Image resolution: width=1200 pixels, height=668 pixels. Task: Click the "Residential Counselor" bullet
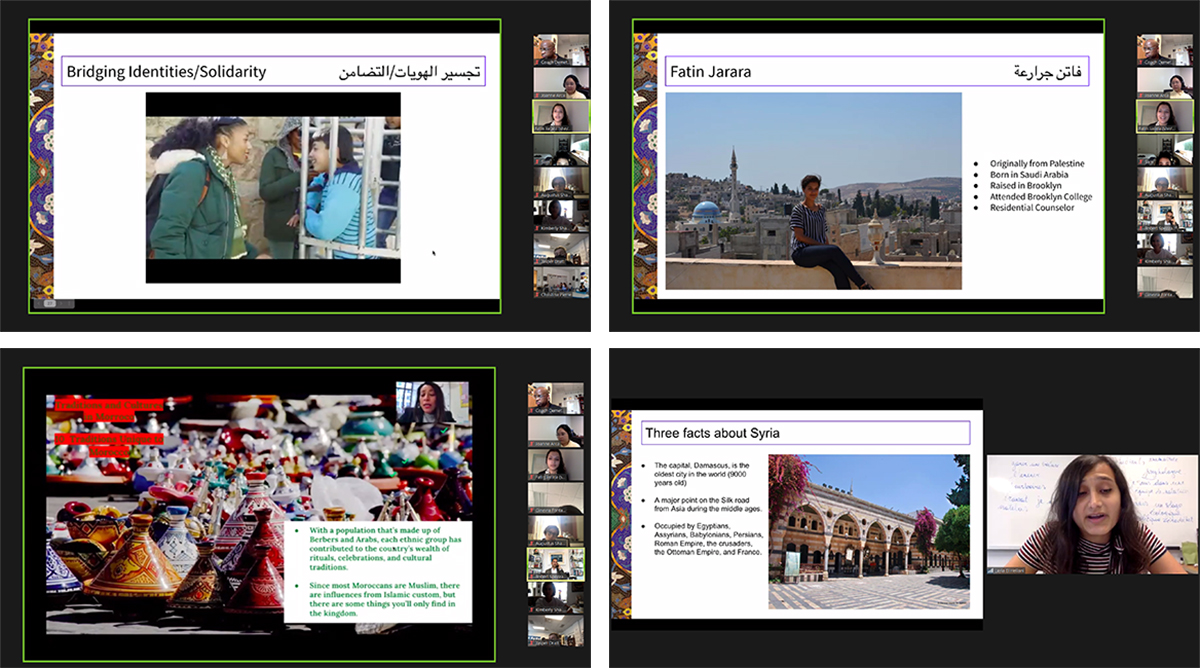(x=1034, y=208)
